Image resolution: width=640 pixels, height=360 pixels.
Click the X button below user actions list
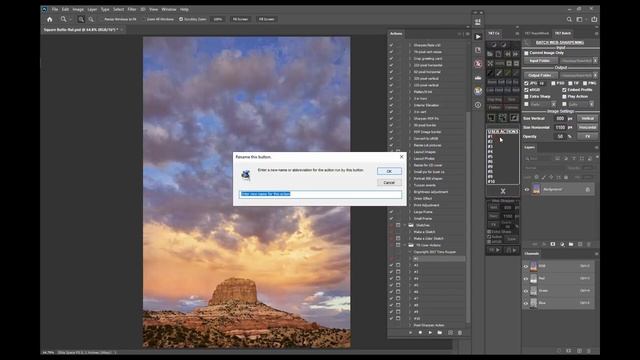pyautogui.click(x=503, y=191)
